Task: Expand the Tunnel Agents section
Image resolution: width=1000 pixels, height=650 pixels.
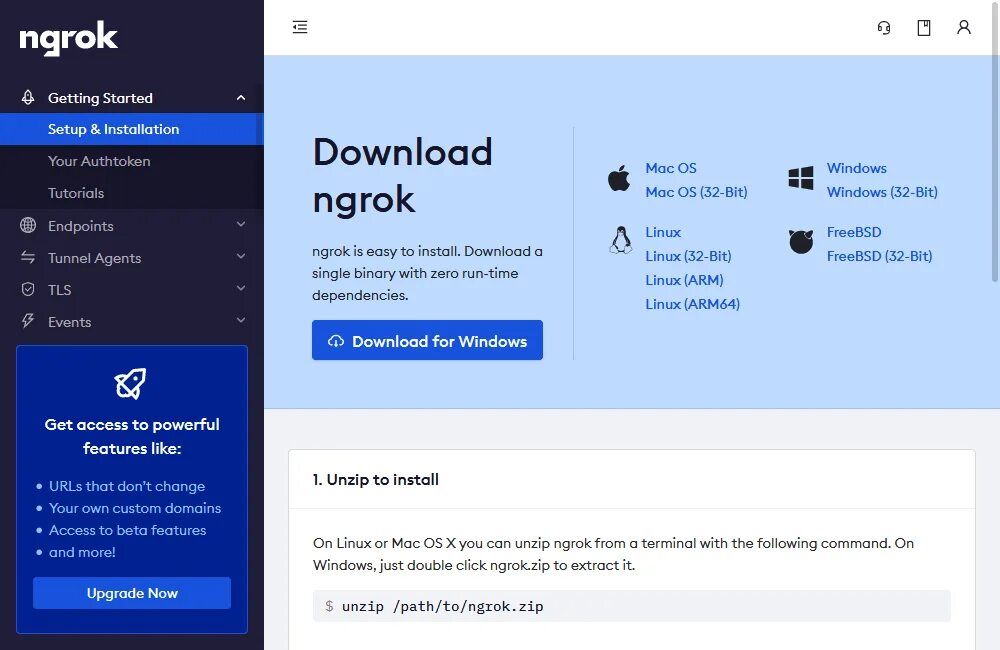Action: tap(240, 258)
